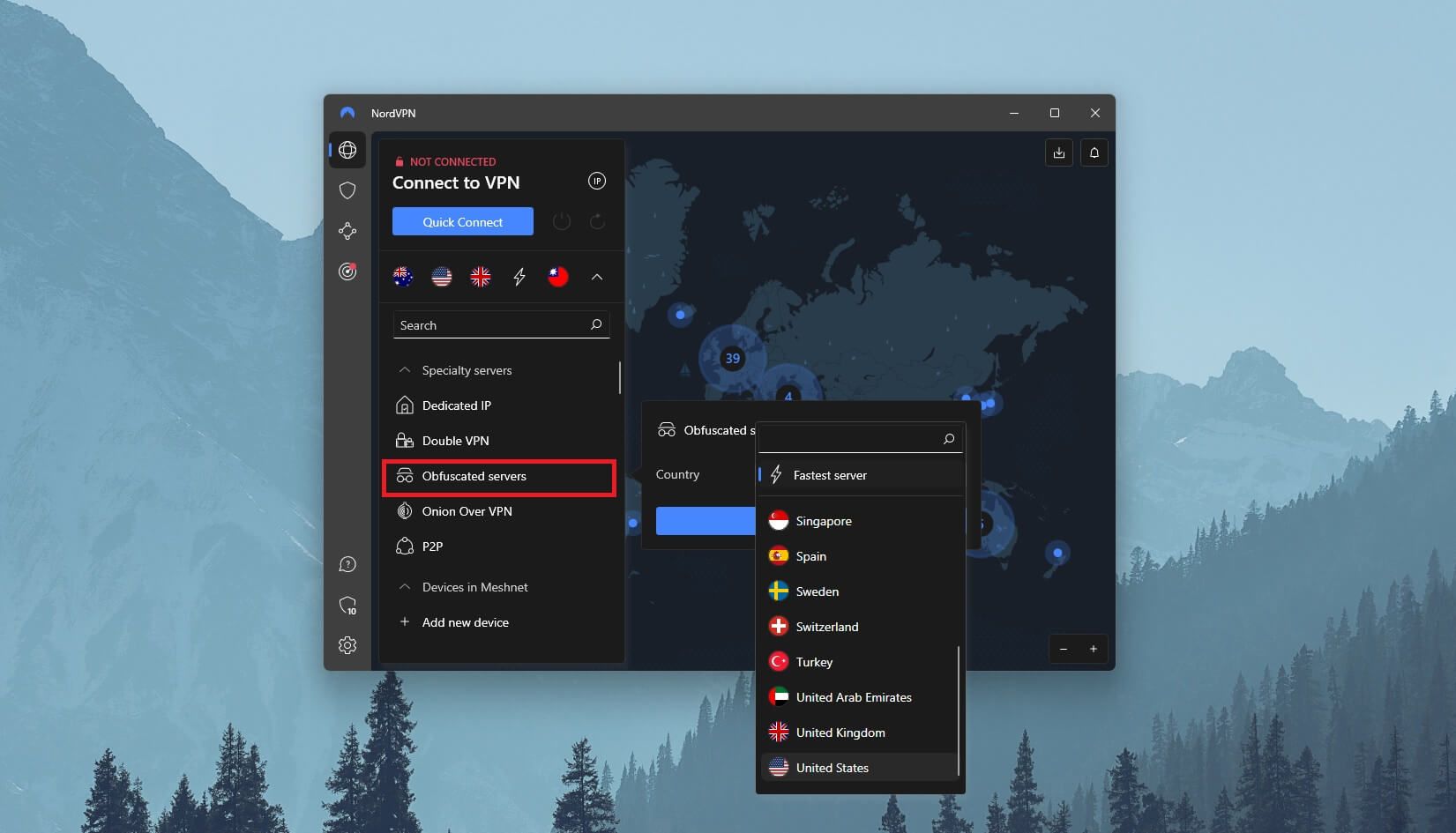
Task: Open Threat Protection shield in sidebar
Action: [347, 190]
